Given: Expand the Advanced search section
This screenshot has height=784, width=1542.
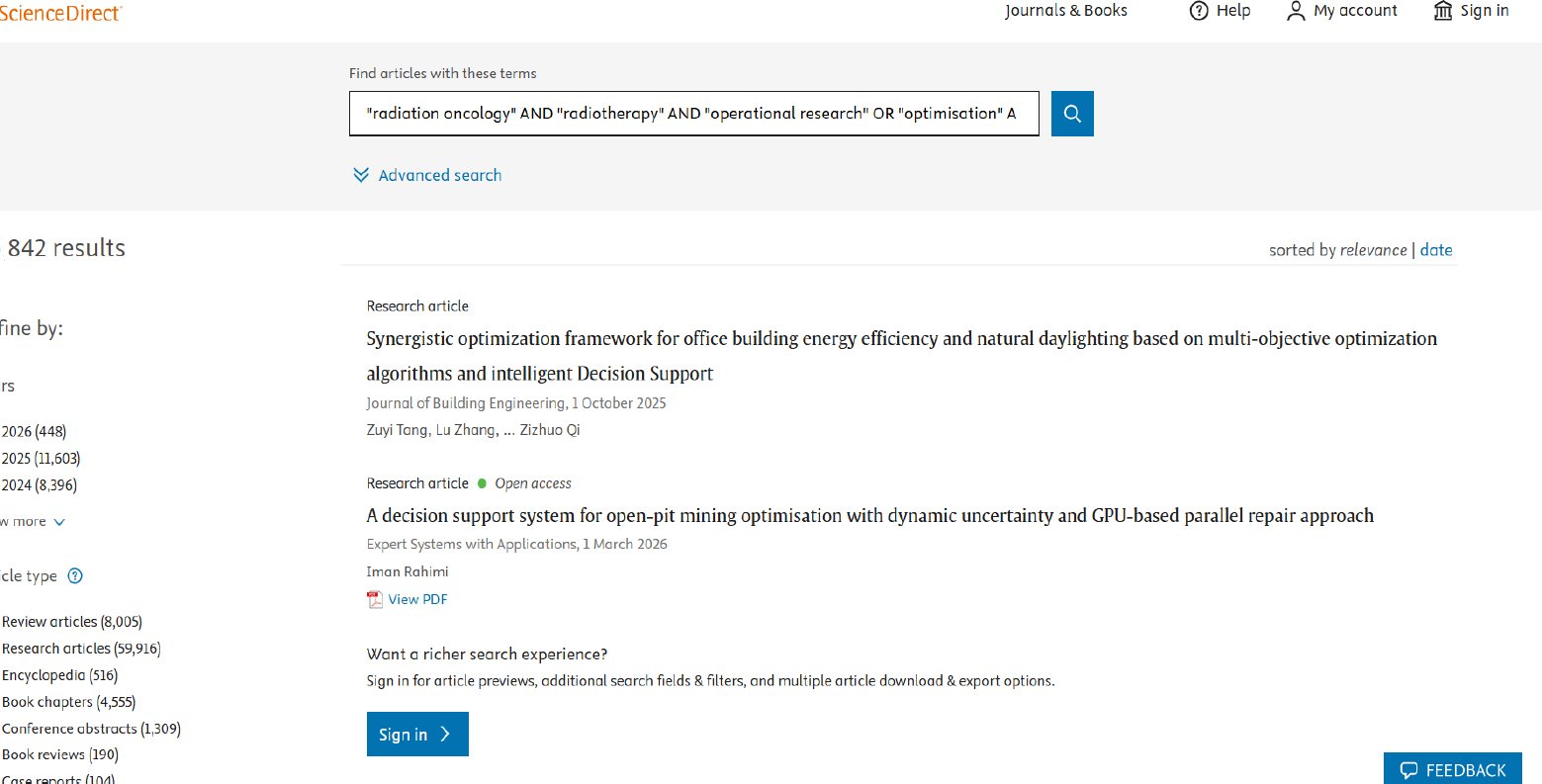Looking at the screenshot, I should [x=427, y=175].
